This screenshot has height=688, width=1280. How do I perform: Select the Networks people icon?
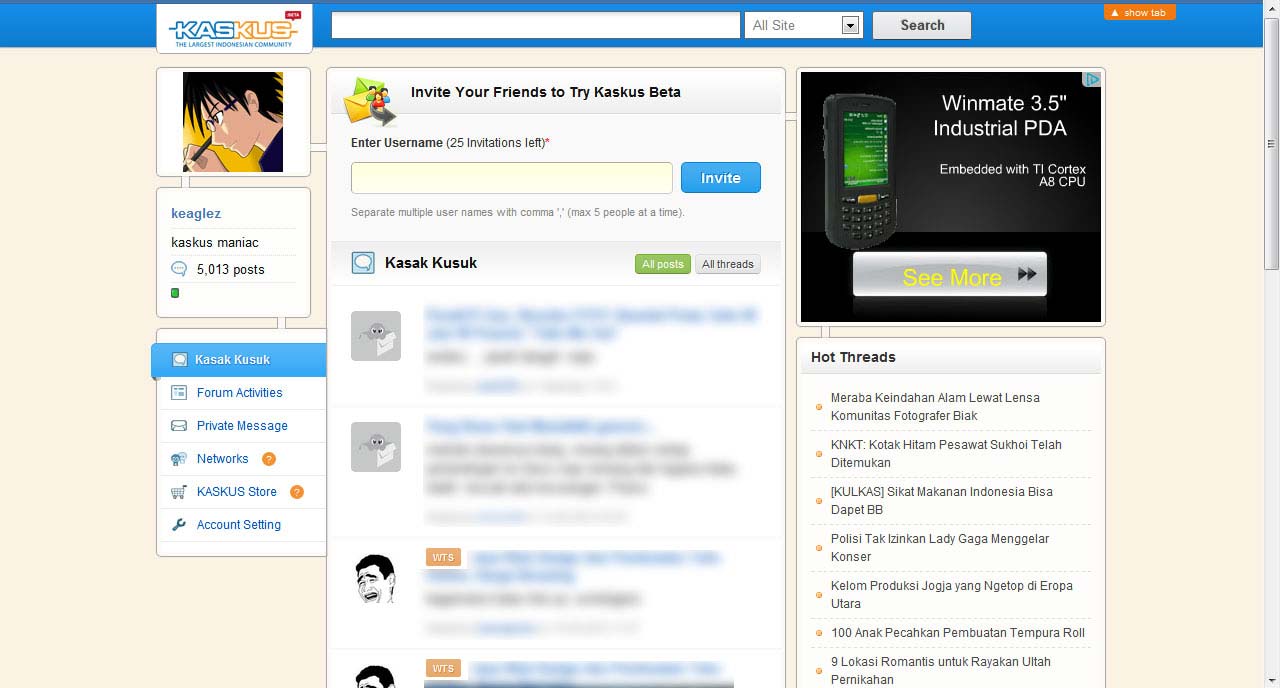click(179, 459)
